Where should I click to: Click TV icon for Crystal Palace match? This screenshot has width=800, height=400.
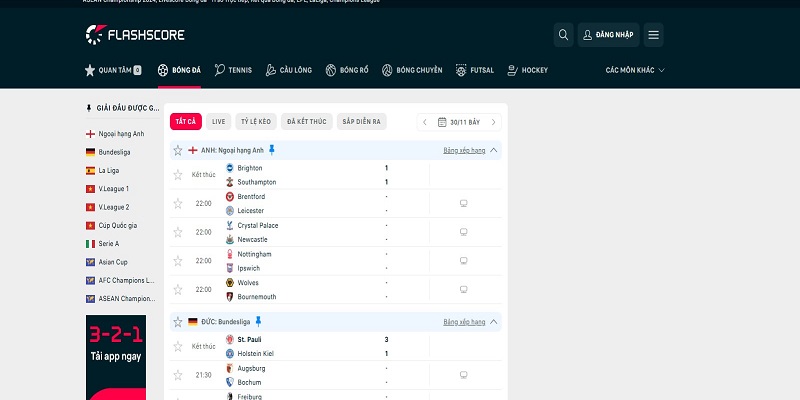click(463, 232)
